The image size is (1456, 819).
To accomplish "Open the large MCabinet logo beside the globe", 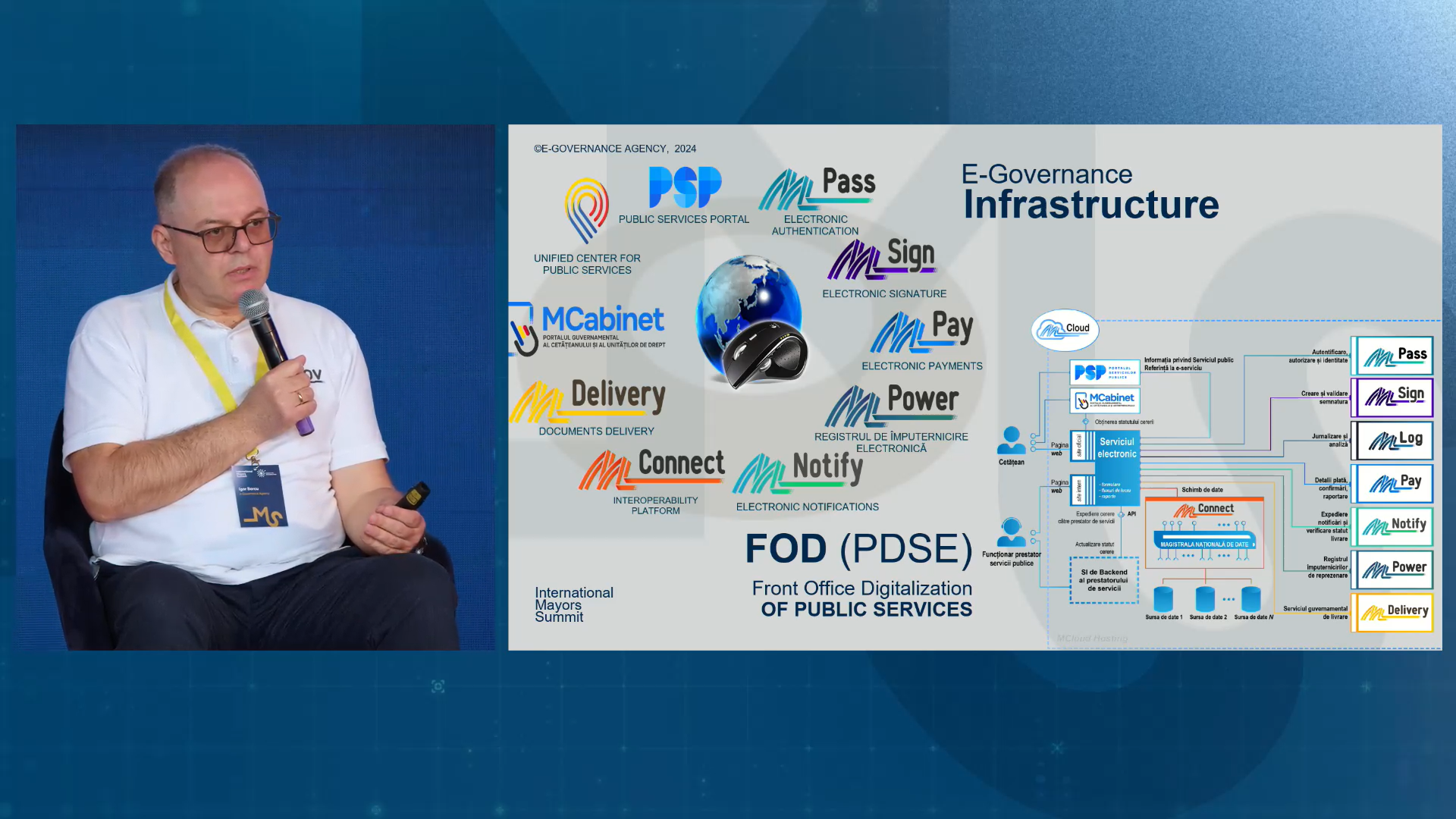I will [588, 328].
